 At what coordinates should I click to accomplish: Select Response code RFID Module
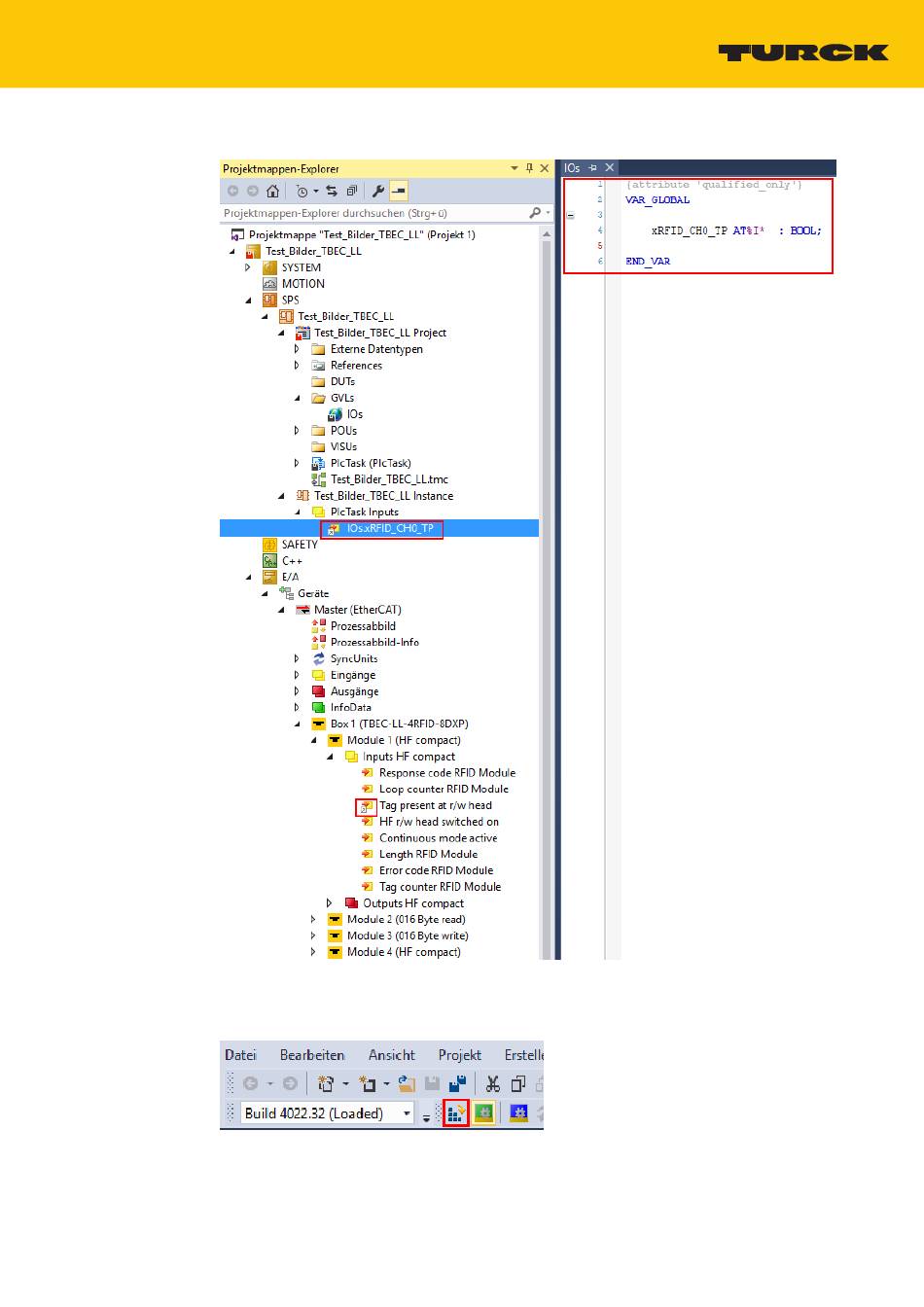447,773
